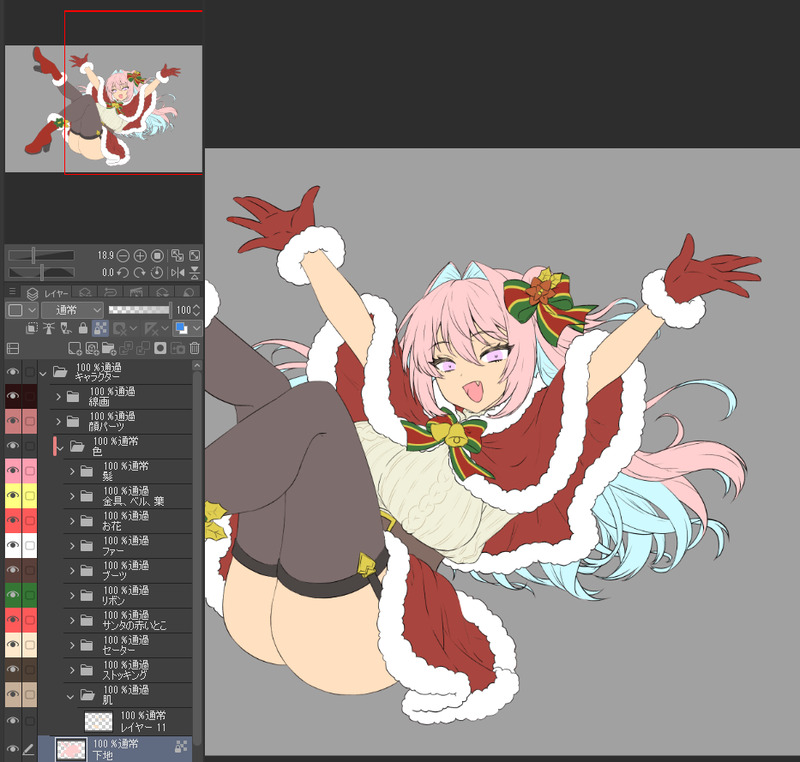Open the mask options dropdown arrow
Viewport: 800px width, 762px height.
point(134,328)
